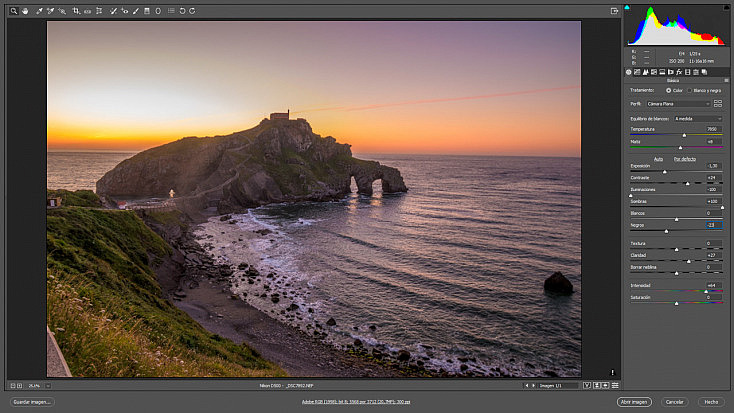Open the Tone Curve panel tab
Viewport: 734px width, 413px height.
click(x=637, y=72)
